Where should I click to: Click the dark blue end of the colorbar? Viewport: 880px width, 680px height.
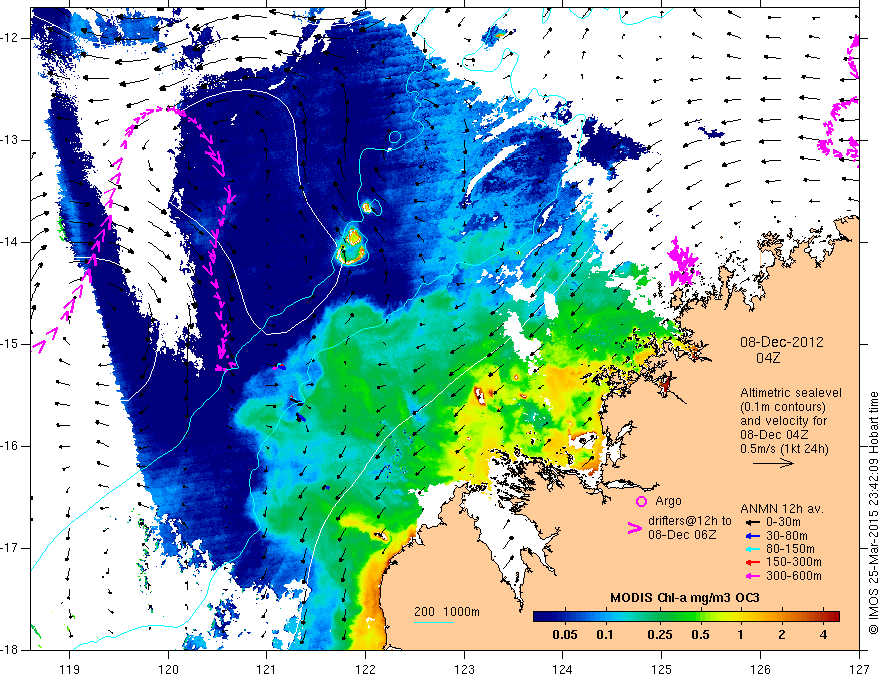click(x=542, y=617)
